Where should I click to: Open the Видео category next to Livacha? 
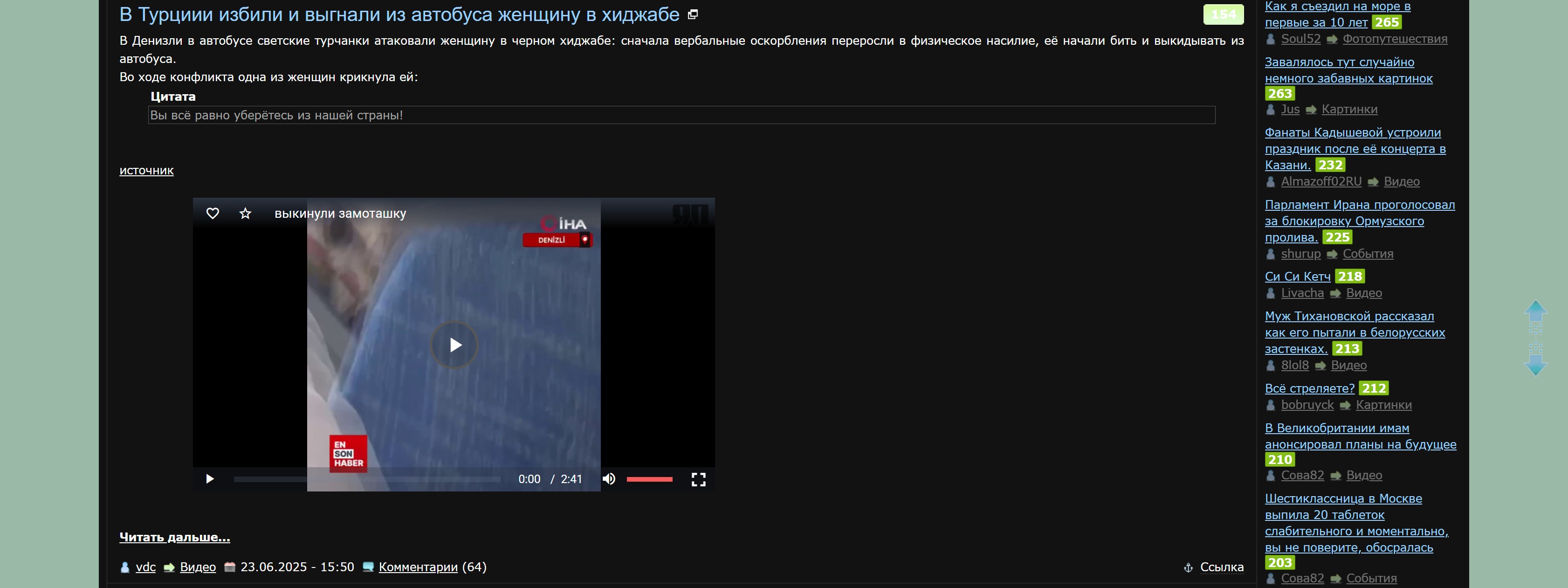coord(1364,293)
